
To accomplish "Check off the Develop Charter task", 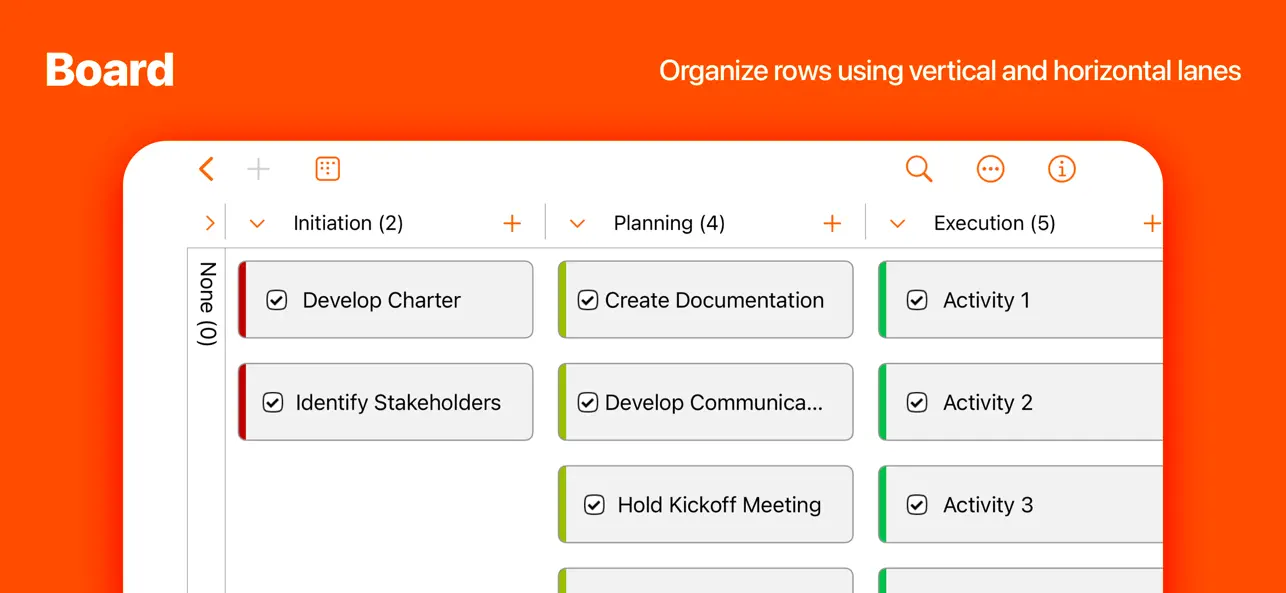I will (276, 300).
